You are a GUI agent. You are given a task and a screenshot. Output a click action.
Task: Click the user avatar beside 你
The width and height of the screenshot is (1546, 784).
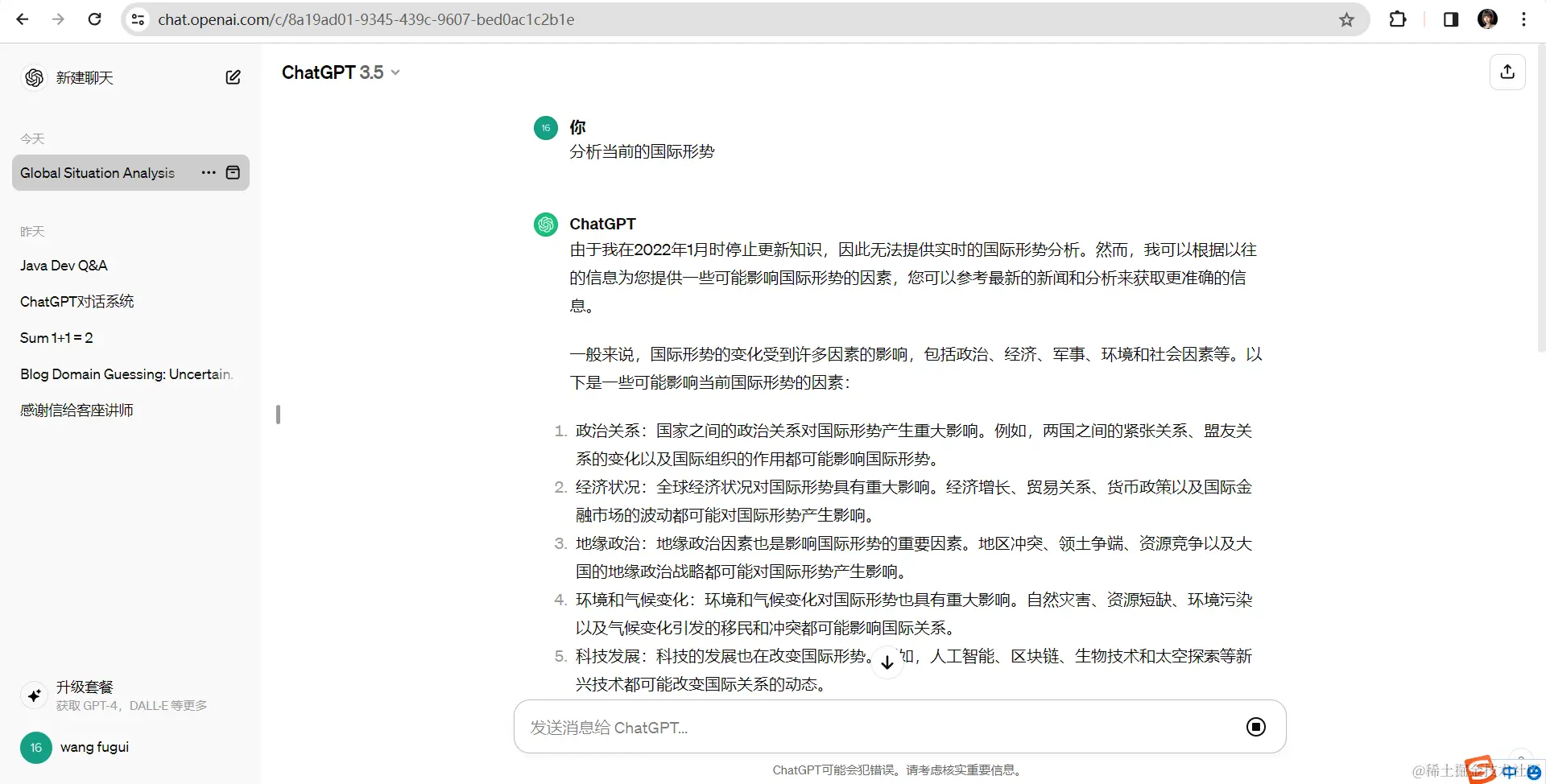pos(546,127)
